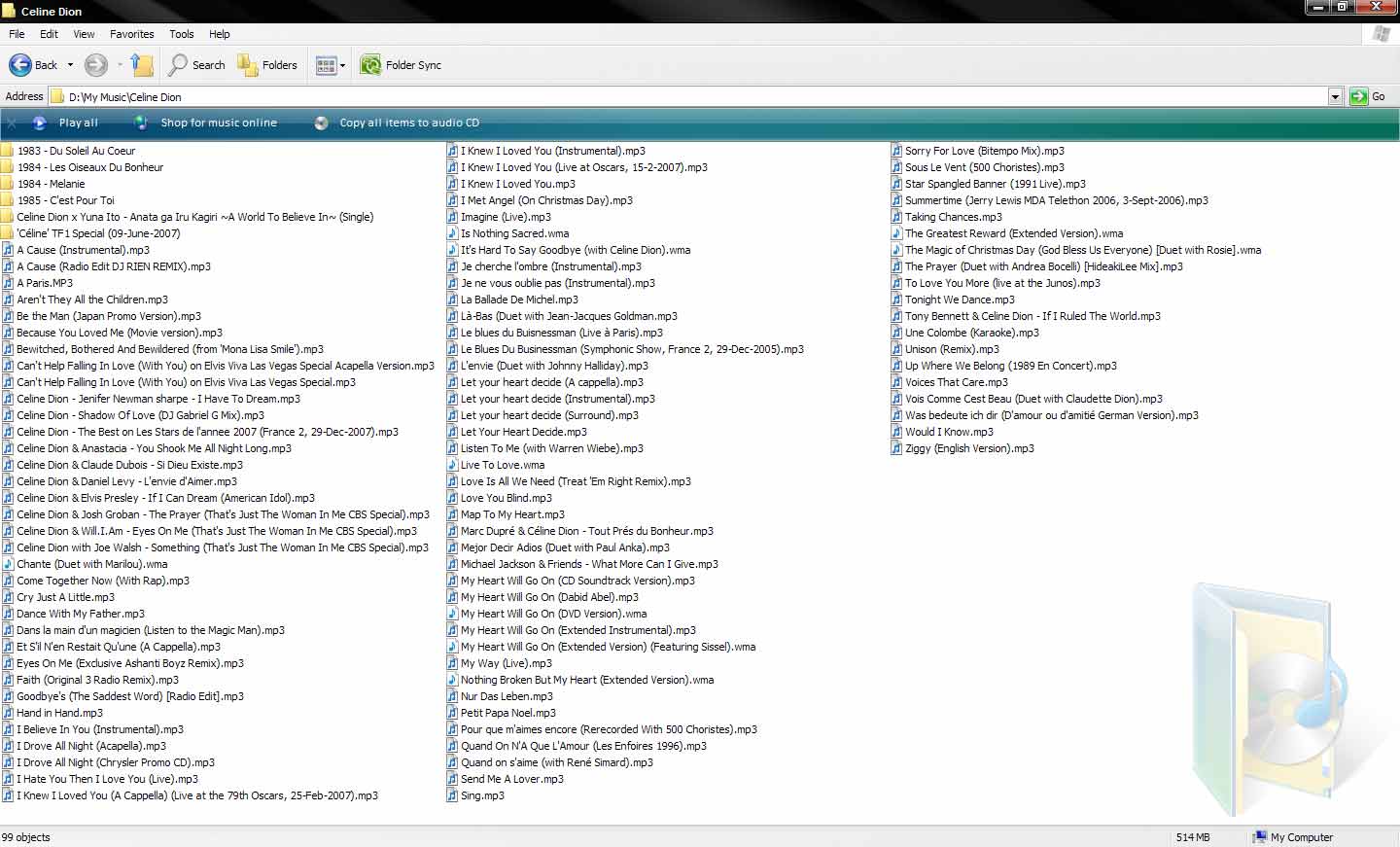Select file icon of Chante (Duet with Marilou).wma
1400x847 pixels.
[7, 564]
